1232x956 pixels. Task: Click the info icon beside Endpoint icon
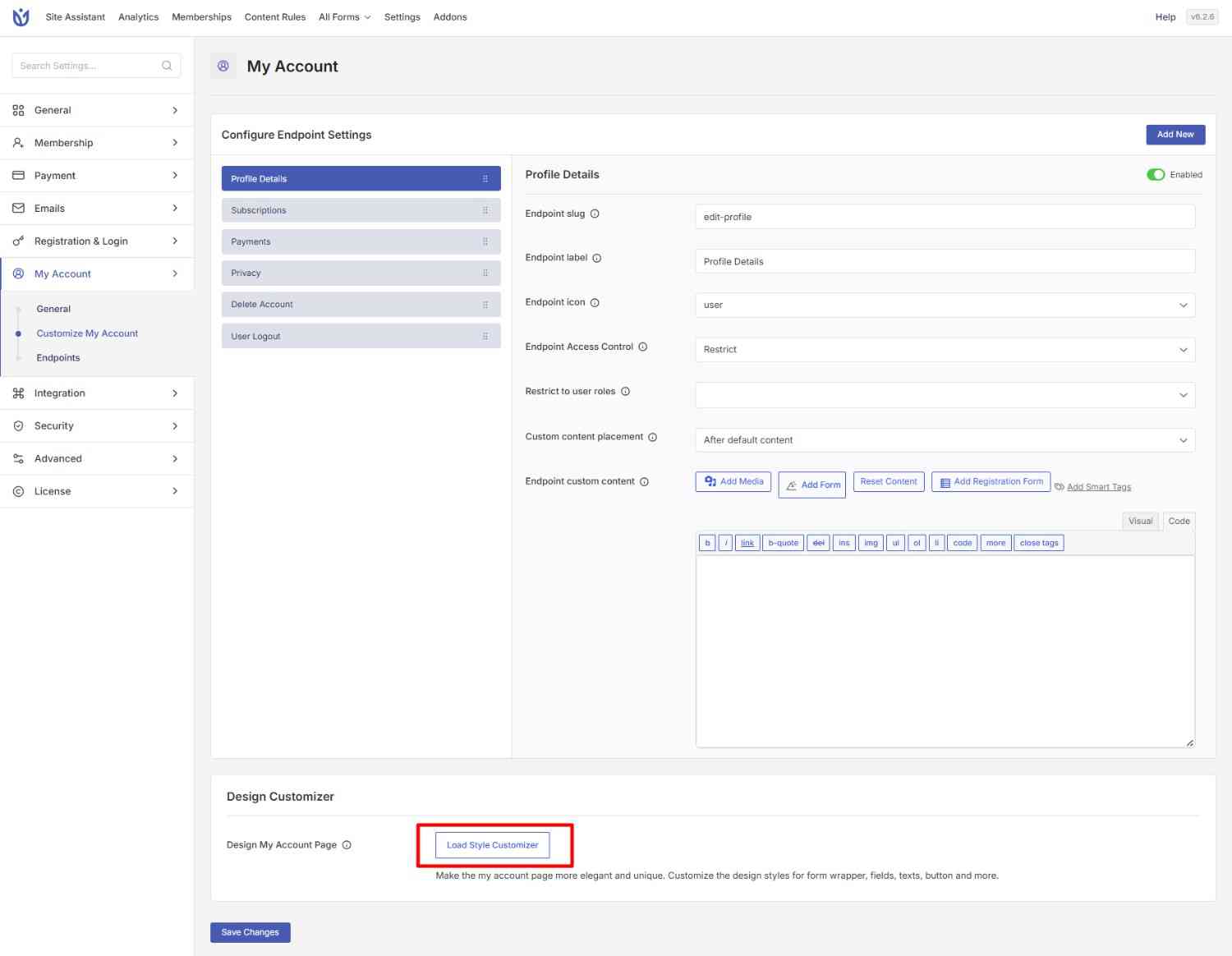pyautogui.click(x=595, y=302)
